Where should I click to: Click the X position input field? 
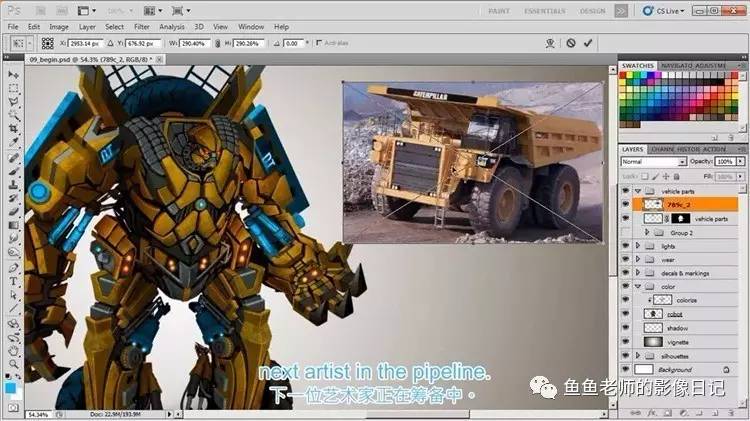point(85,43)
